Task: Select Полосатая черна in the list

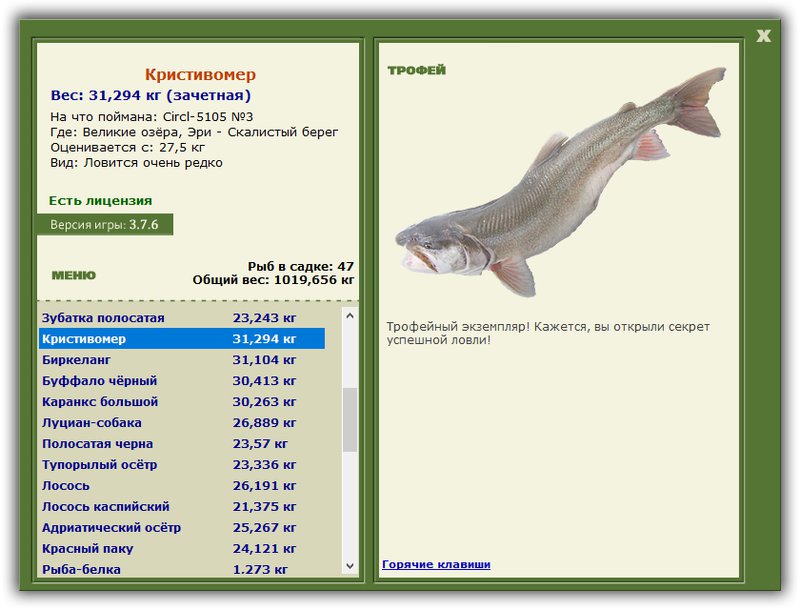Action: pyautogui.click(x=182, y=444)
